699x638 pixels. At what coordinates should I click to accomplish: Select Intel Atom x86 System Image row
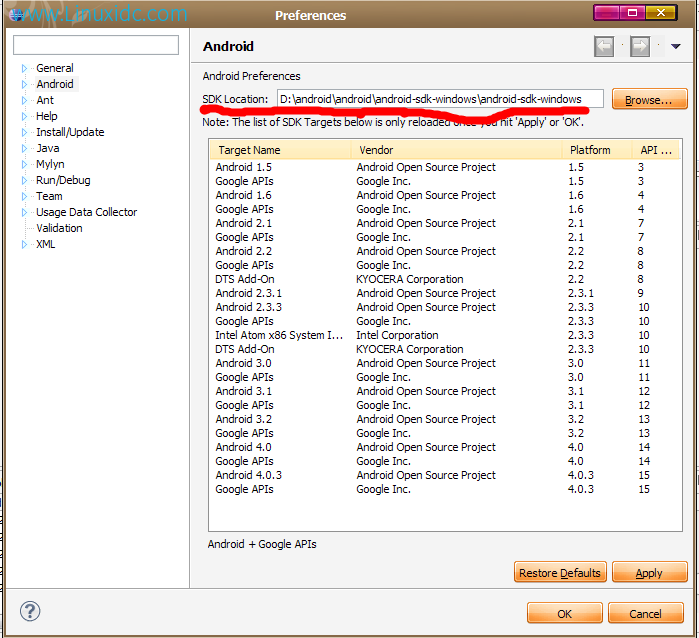(x=445, y=335)
